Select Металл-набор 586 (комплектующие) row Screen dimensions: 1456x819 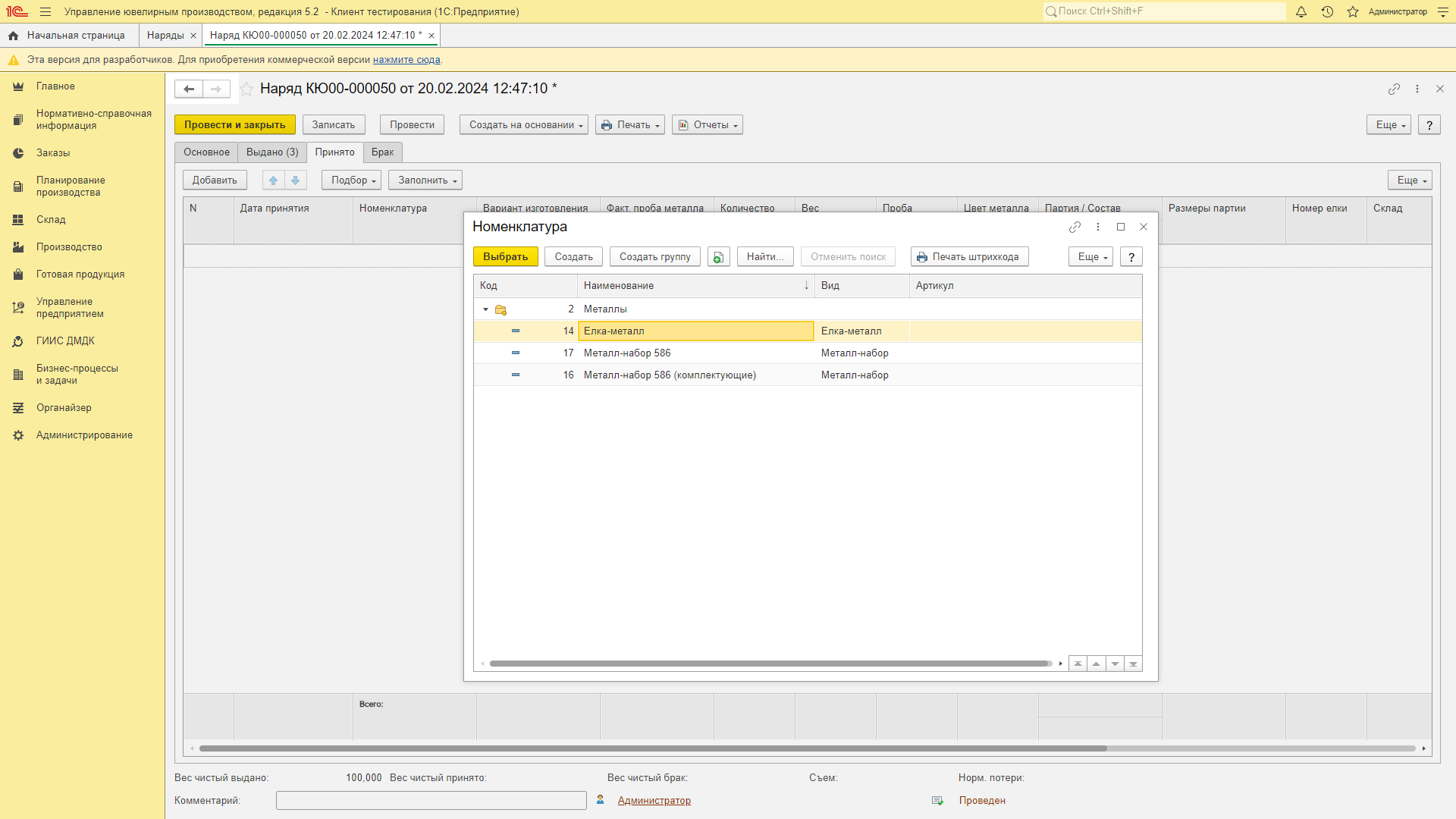[808, 375]
